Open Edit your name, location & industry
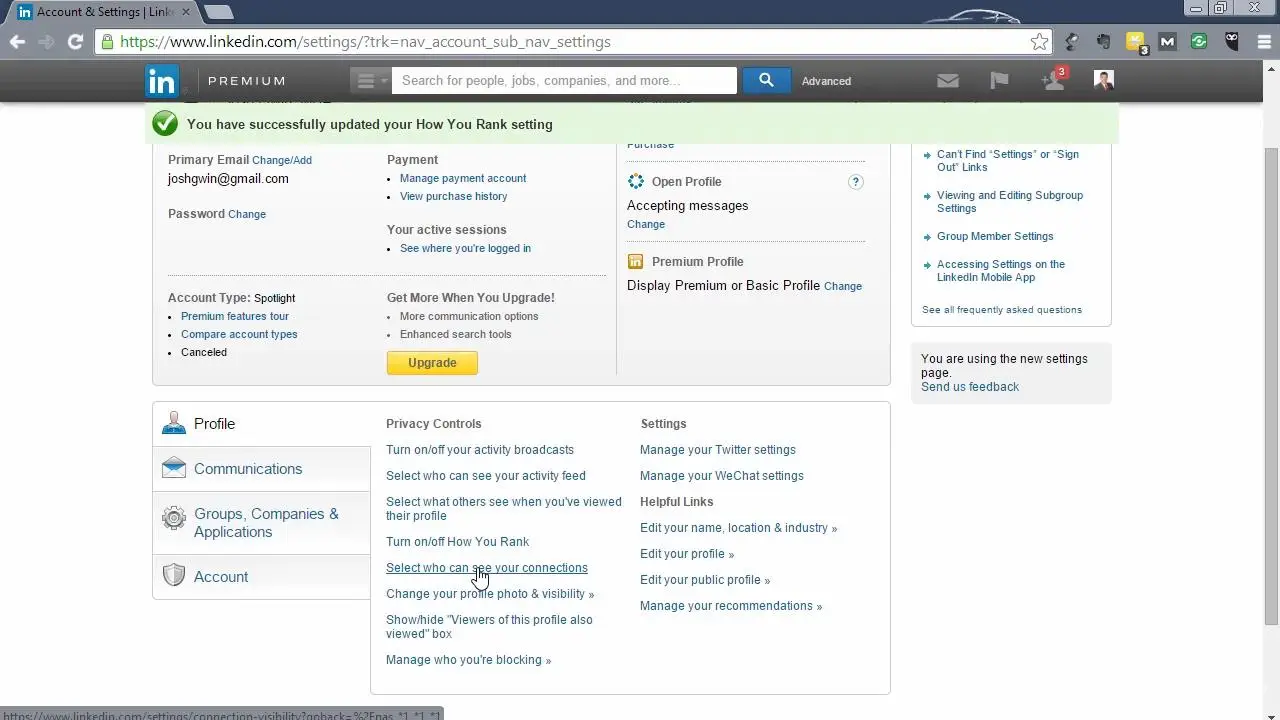The width and height of the screenshot is (1280, 720). [739, 528]
